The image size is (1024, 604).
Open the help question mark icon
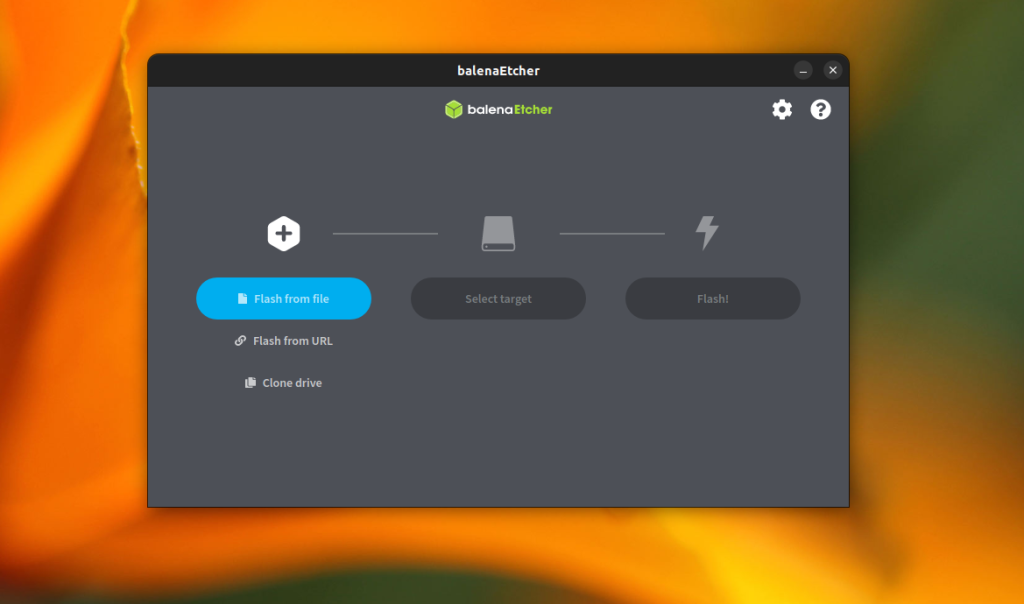[x=820, y=109]
